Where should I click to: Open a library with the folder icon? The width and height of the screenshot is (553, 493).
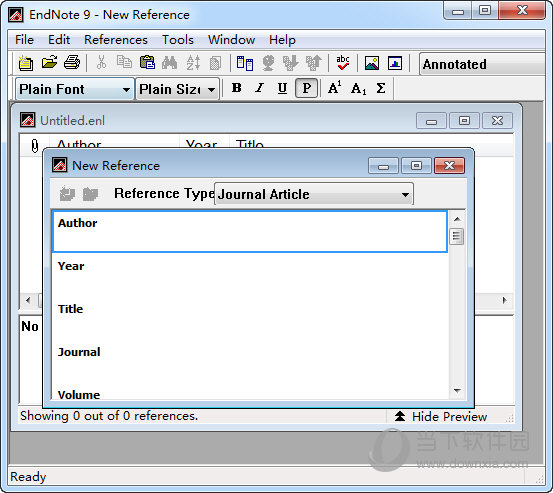coord(49,63)
